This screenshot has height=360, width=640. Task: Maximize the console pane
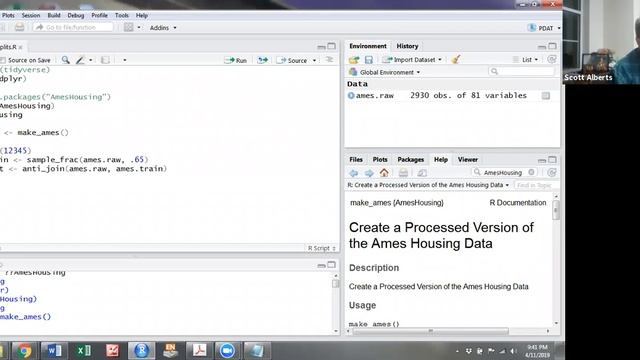coord(331,265)
